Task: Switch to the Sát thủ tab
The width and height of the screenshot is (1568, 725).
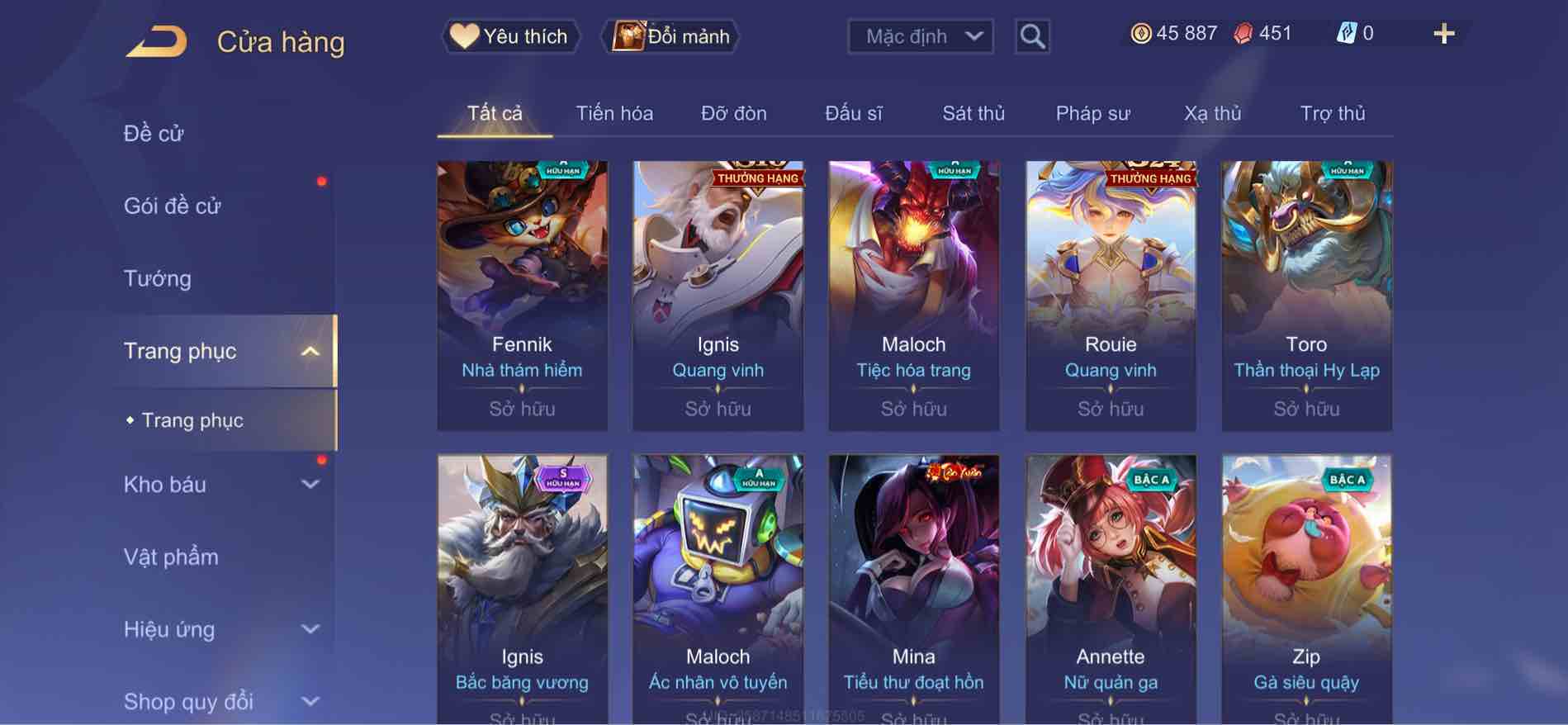Action: (x=973, y=113)
